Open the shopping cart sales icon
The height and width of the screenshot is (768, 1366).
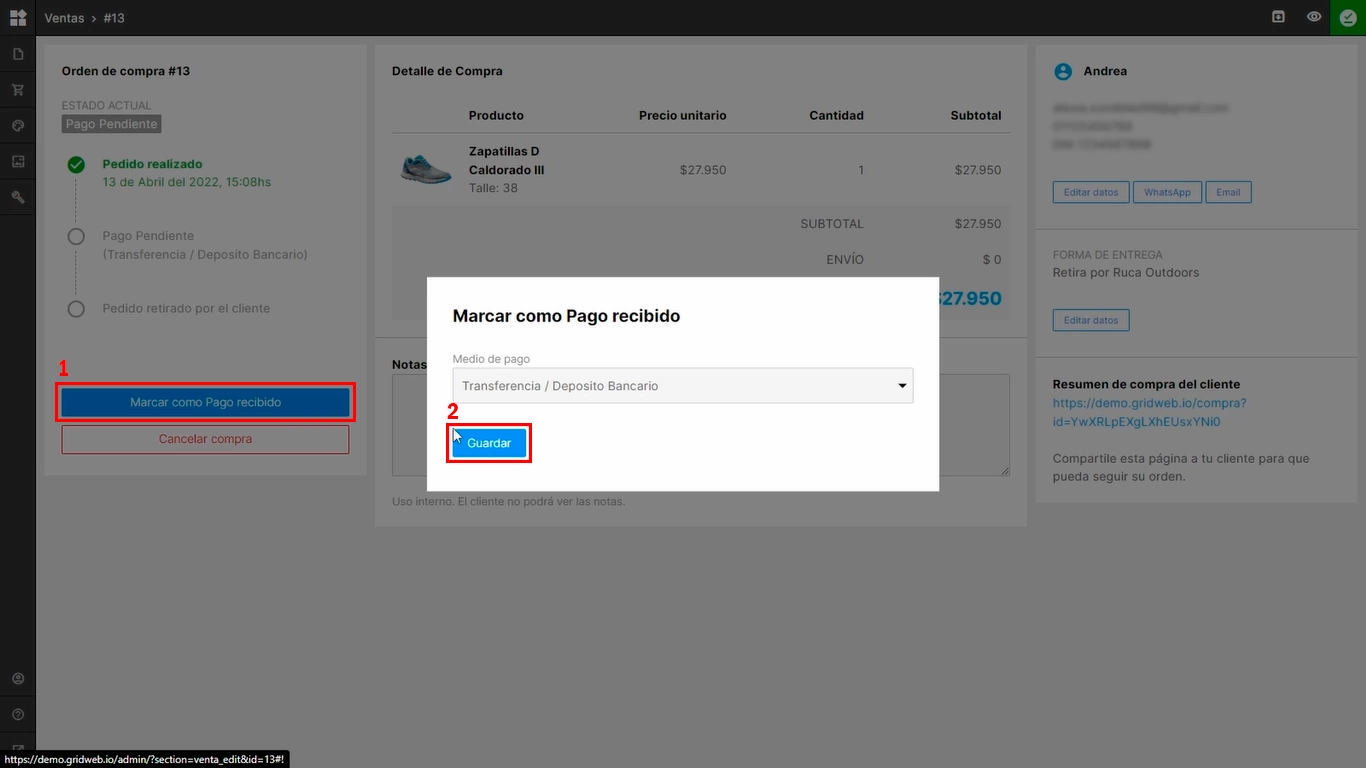pyautogui.click(x=17, y=90)
